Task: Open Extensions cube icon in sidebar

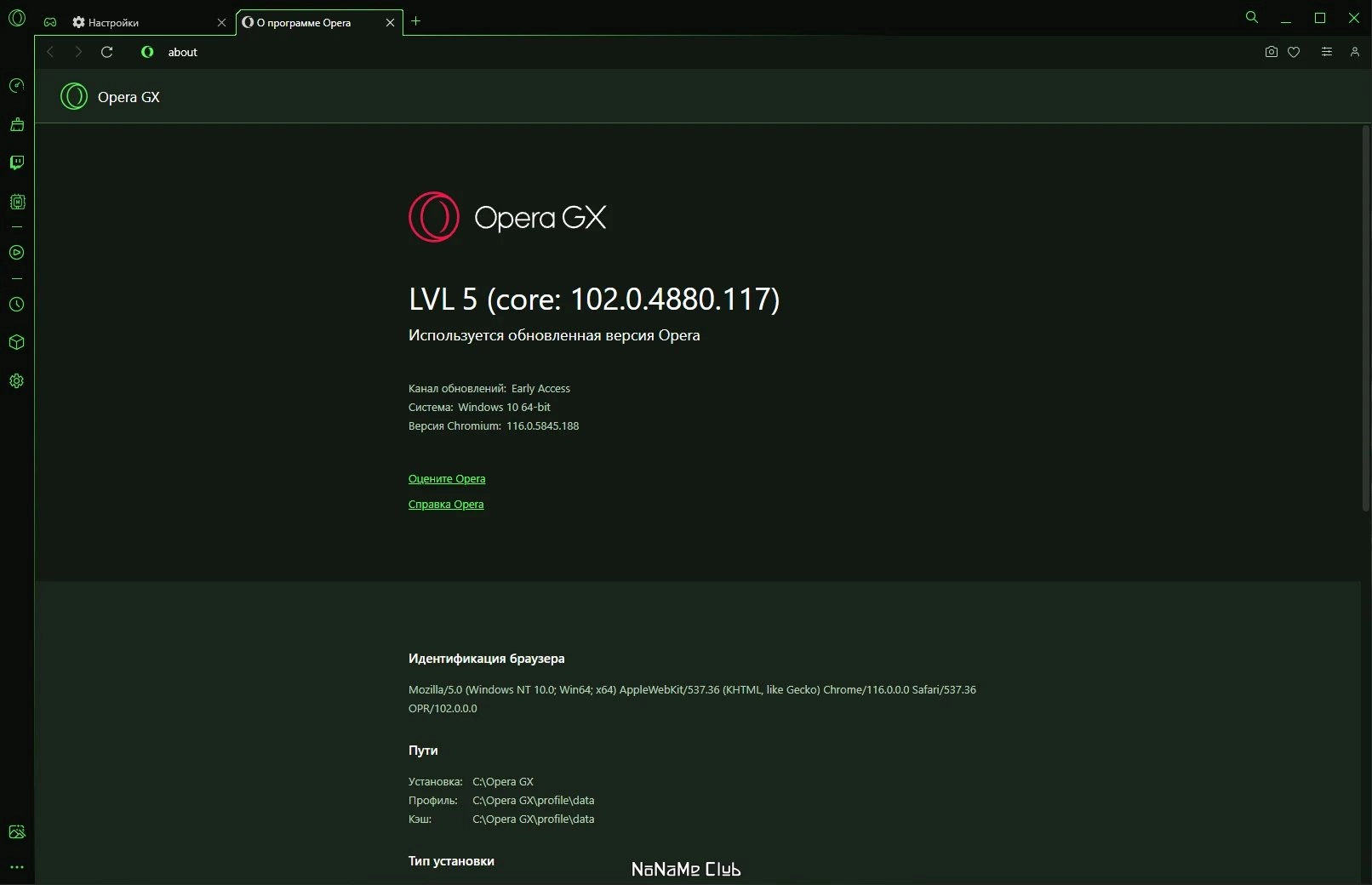Action: click(17, 342)
